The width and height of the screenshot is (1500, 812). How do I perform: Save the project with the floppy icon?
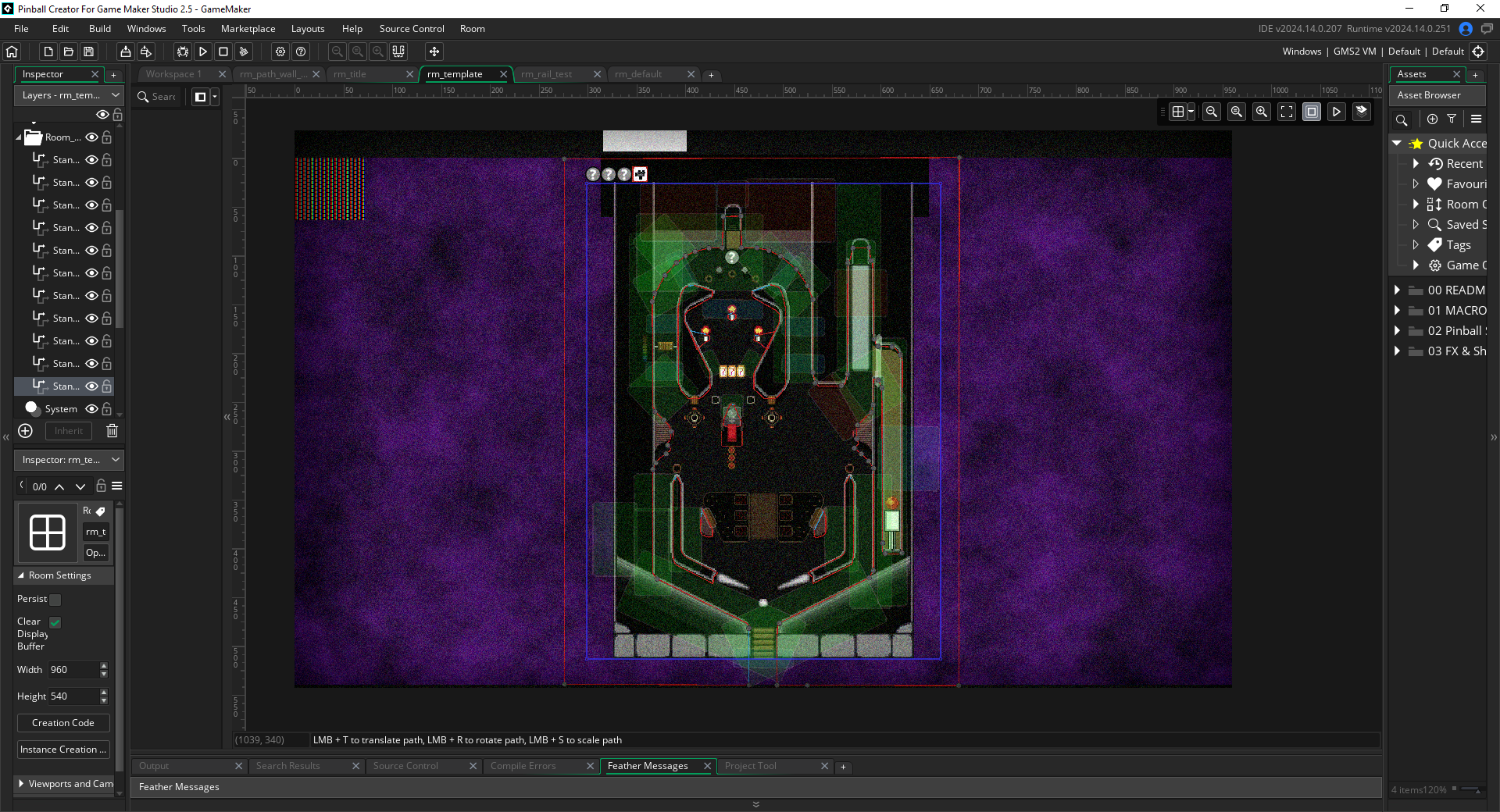click(89, 52)
